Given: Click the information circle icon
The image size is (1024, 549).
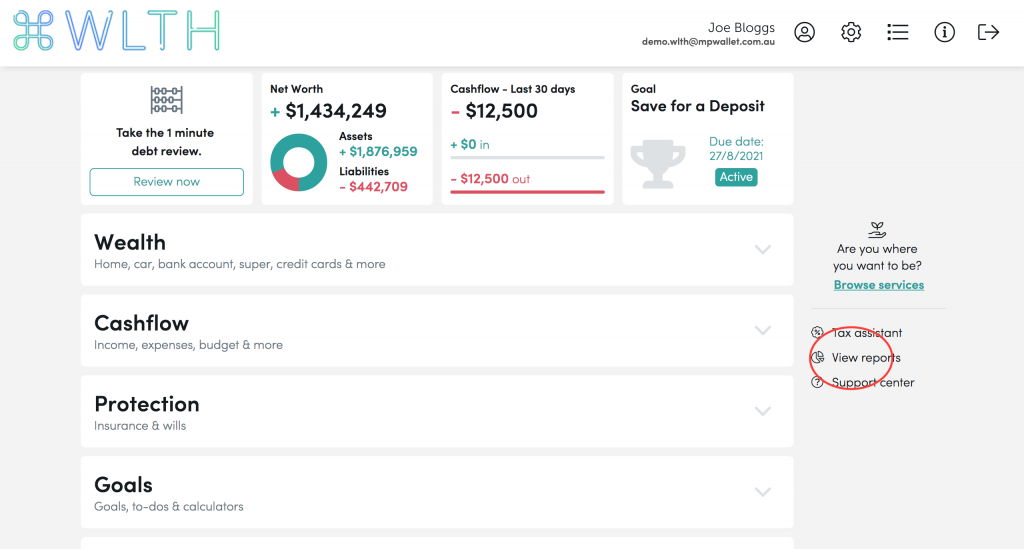Looking at the screenshot, I should click(944, 32).
